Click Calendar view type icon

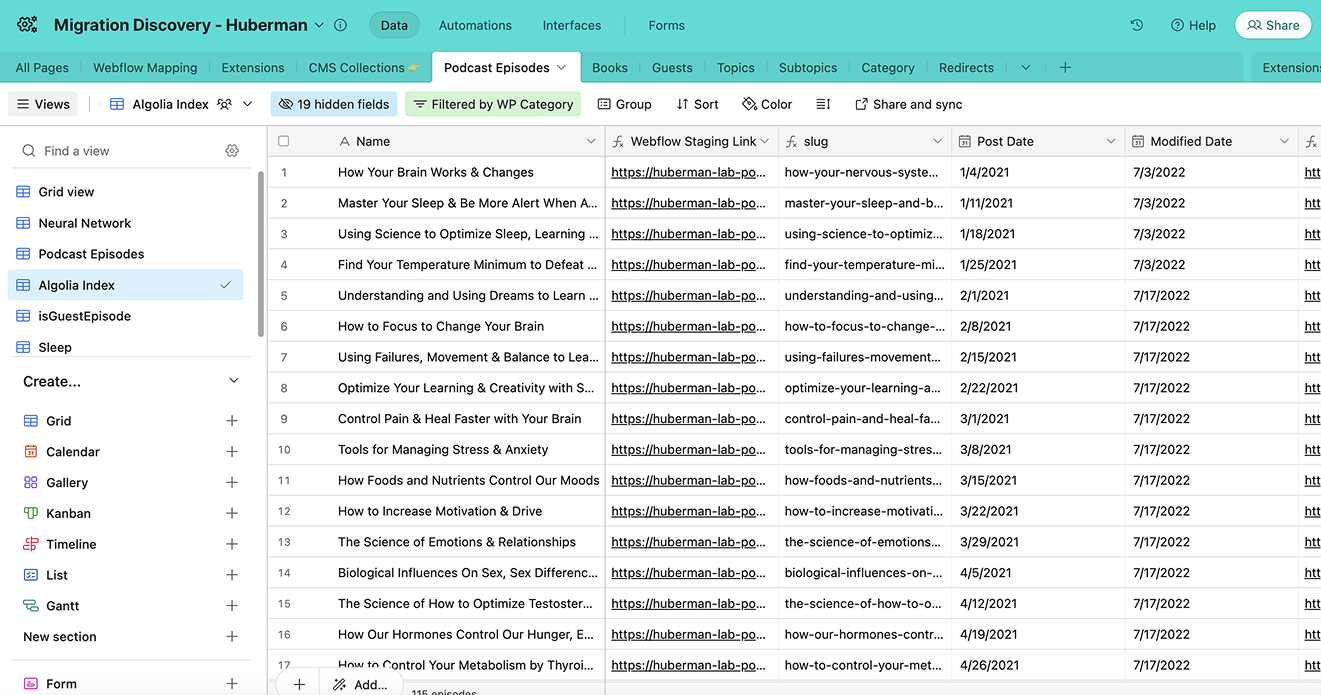tap(31, 452)
